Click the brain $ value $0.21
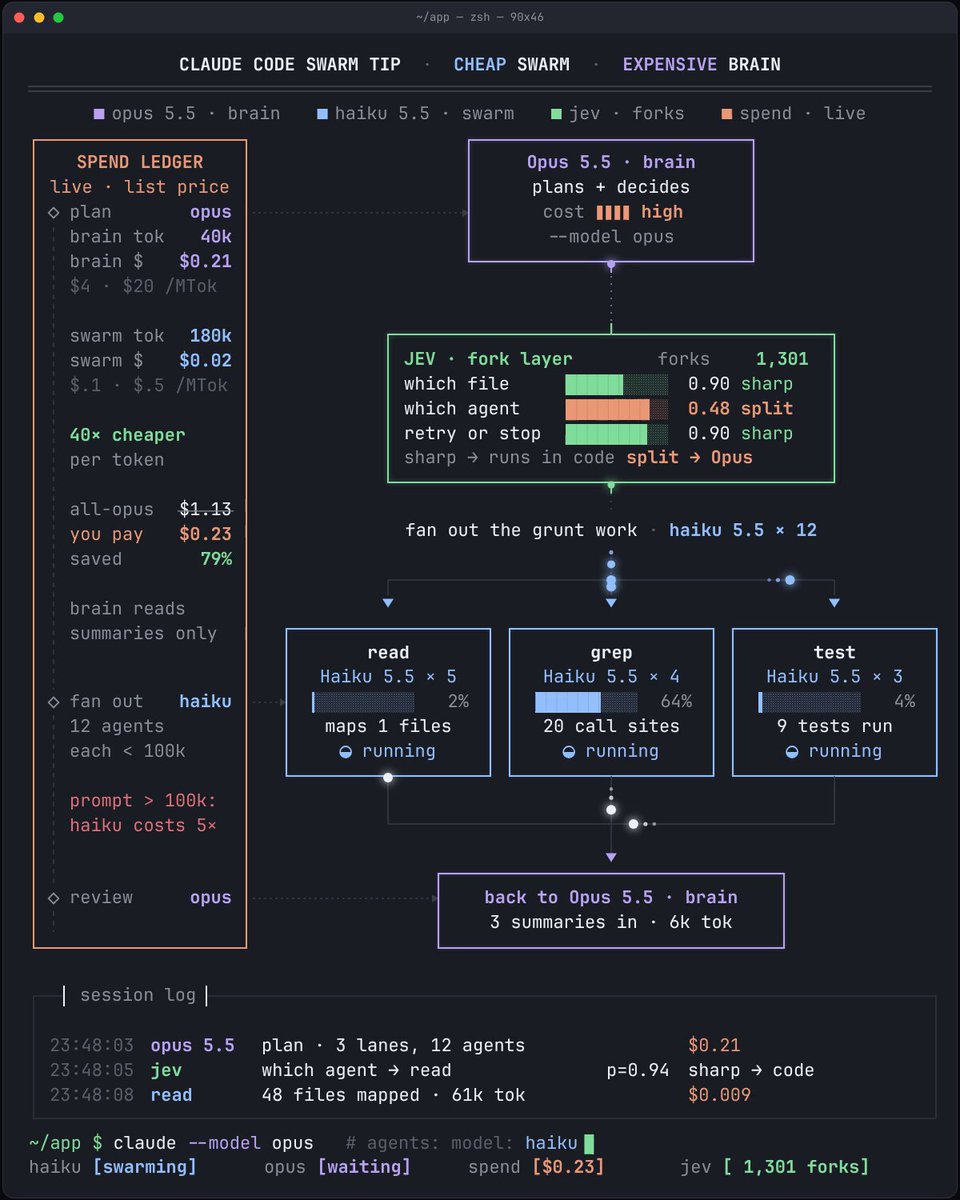The image size is (960, 1200). [x=205, y=261]
